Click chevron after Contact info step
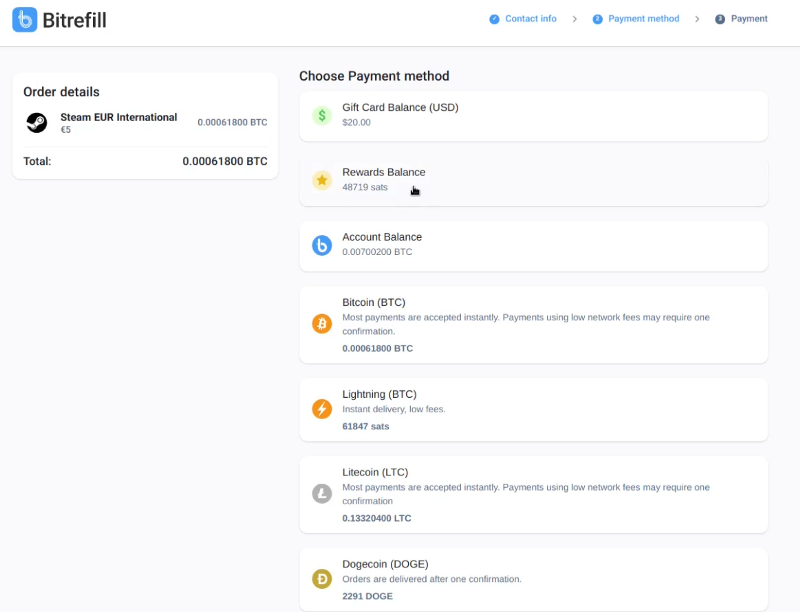Image resolution: width=800 pixels, height=612 pixels. point(574,19)
